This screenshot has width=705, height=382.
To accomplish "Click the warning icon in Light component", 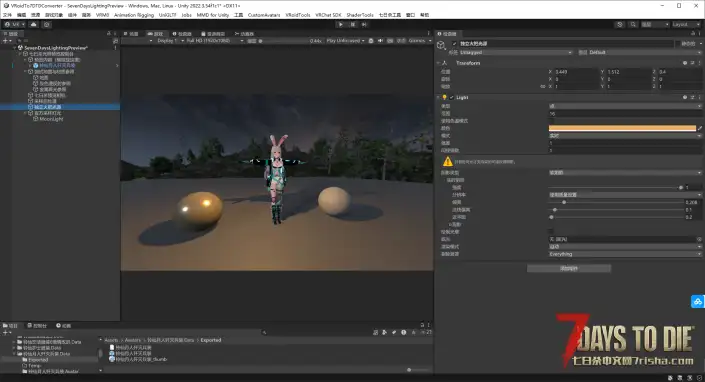I will click(448, 161).
